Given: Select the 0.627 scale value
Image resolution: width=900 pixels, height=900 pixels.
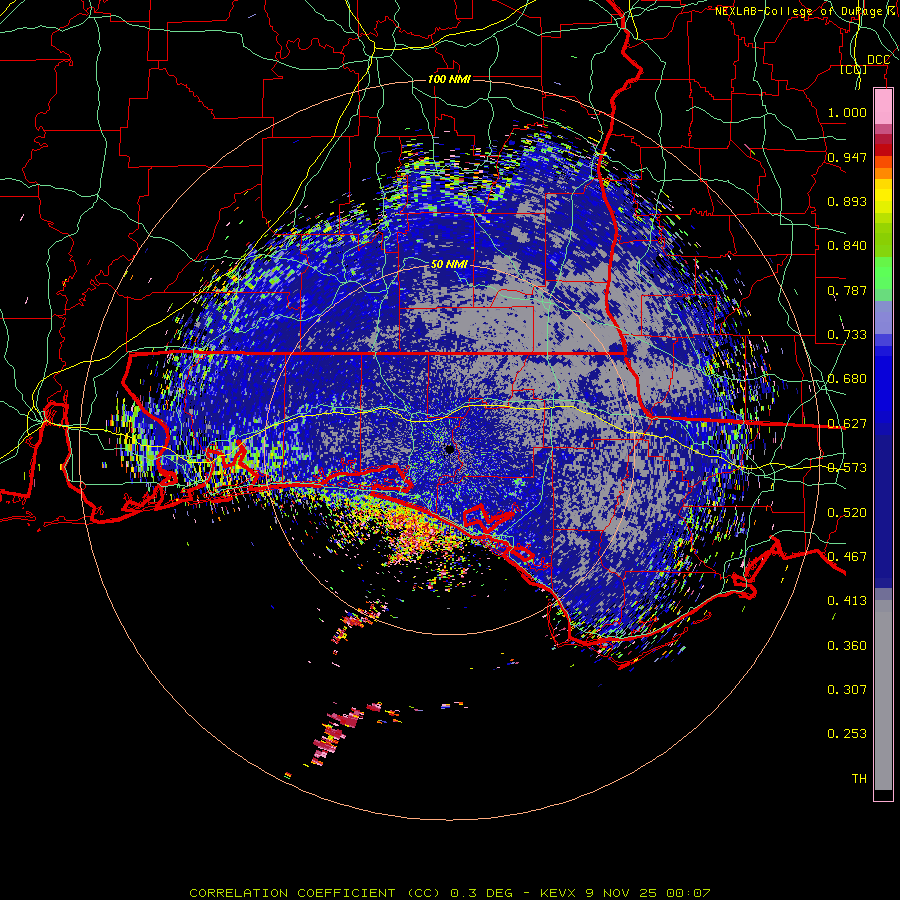Looking at the screenshot, I should [847, 424].
